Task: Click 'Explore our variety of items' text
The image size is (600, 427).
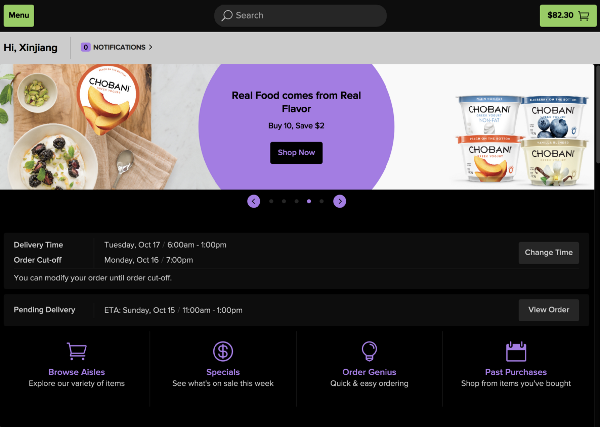Action: [x=77, y=383]
